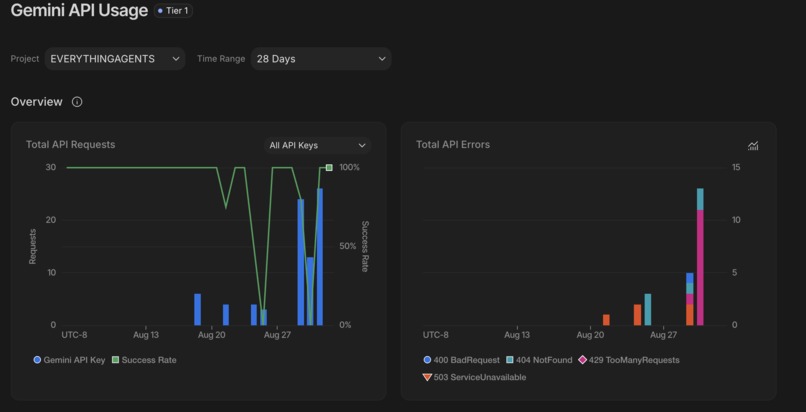This screenshot has height=412, width=806.
Task: Toggle the Success Rate legend entry
Action: (x=144, y=360)
